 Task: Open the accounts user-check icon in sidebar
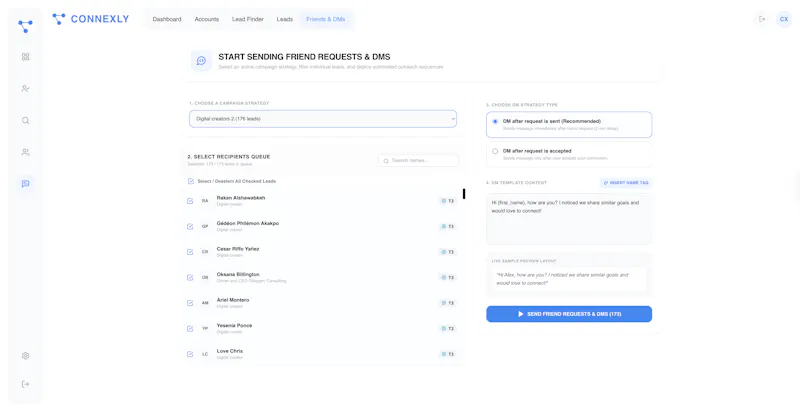click(x=26, y=88)
